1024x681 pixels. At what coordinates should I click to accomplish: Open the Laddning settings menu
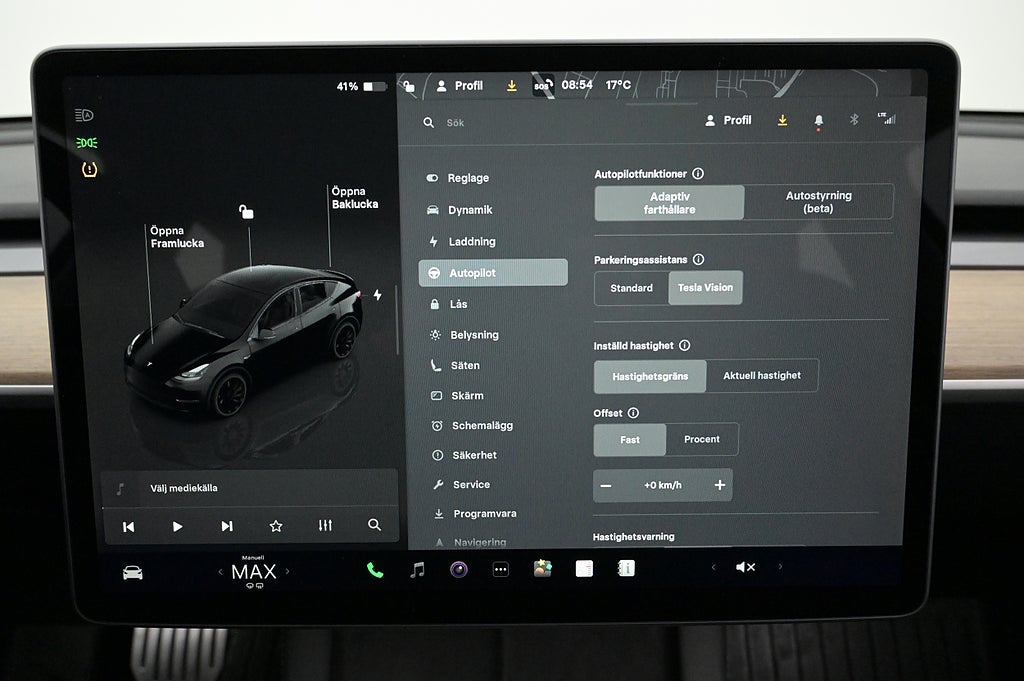pyautogui.click(x=471, y=242)
